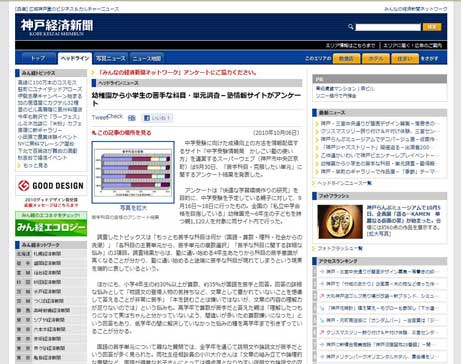Click the Hatena bookmark icon next to Check

pos(132,118)
